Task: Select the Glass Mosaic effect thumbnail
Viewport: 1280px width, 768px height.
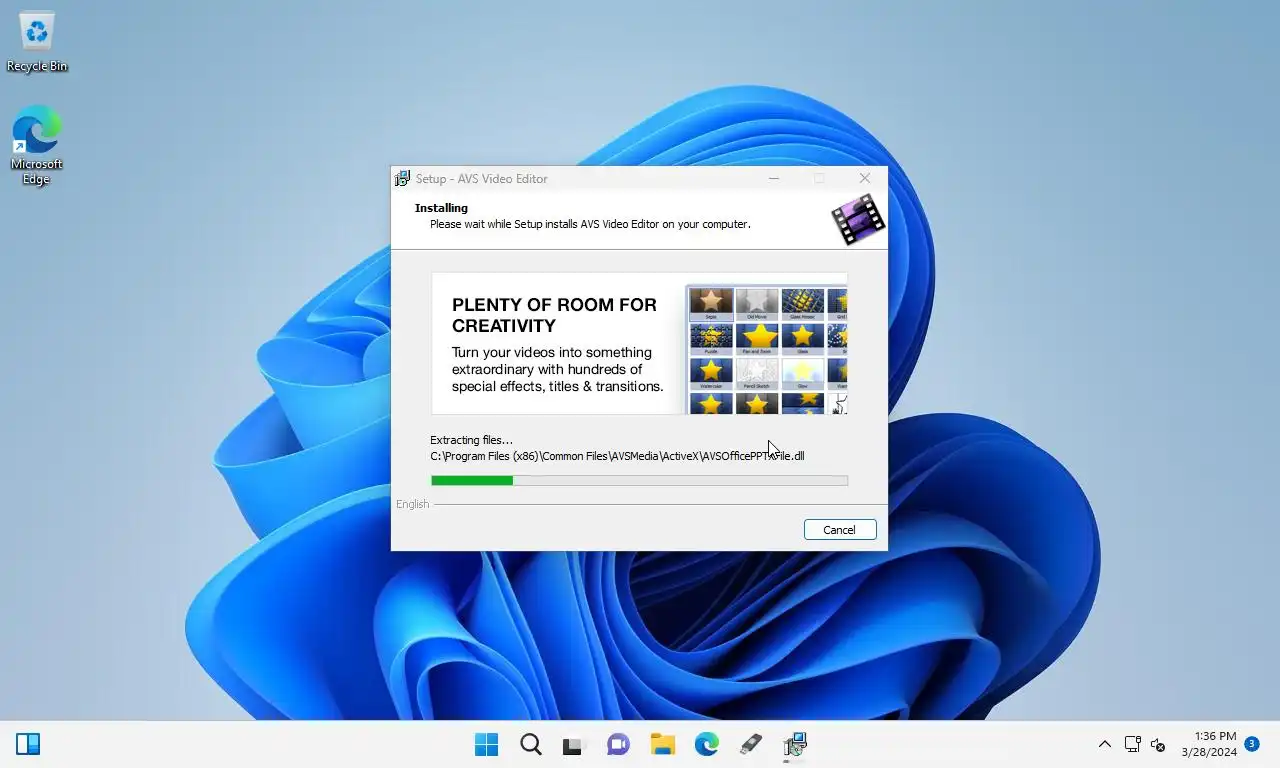Action: pyautogui.click(x=803, y=304)
